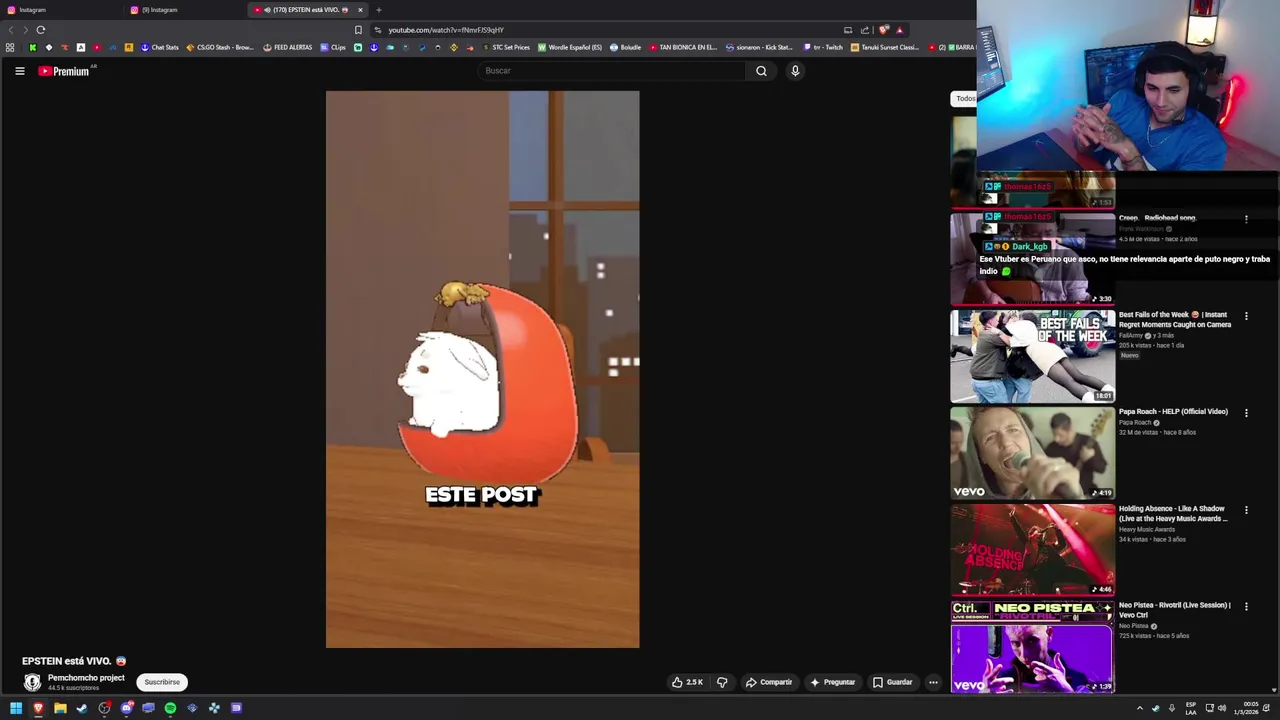The width and height of the screenshot is (1280, 720).
Task: Click in the Buscar search field
Action: coord(611,71)
